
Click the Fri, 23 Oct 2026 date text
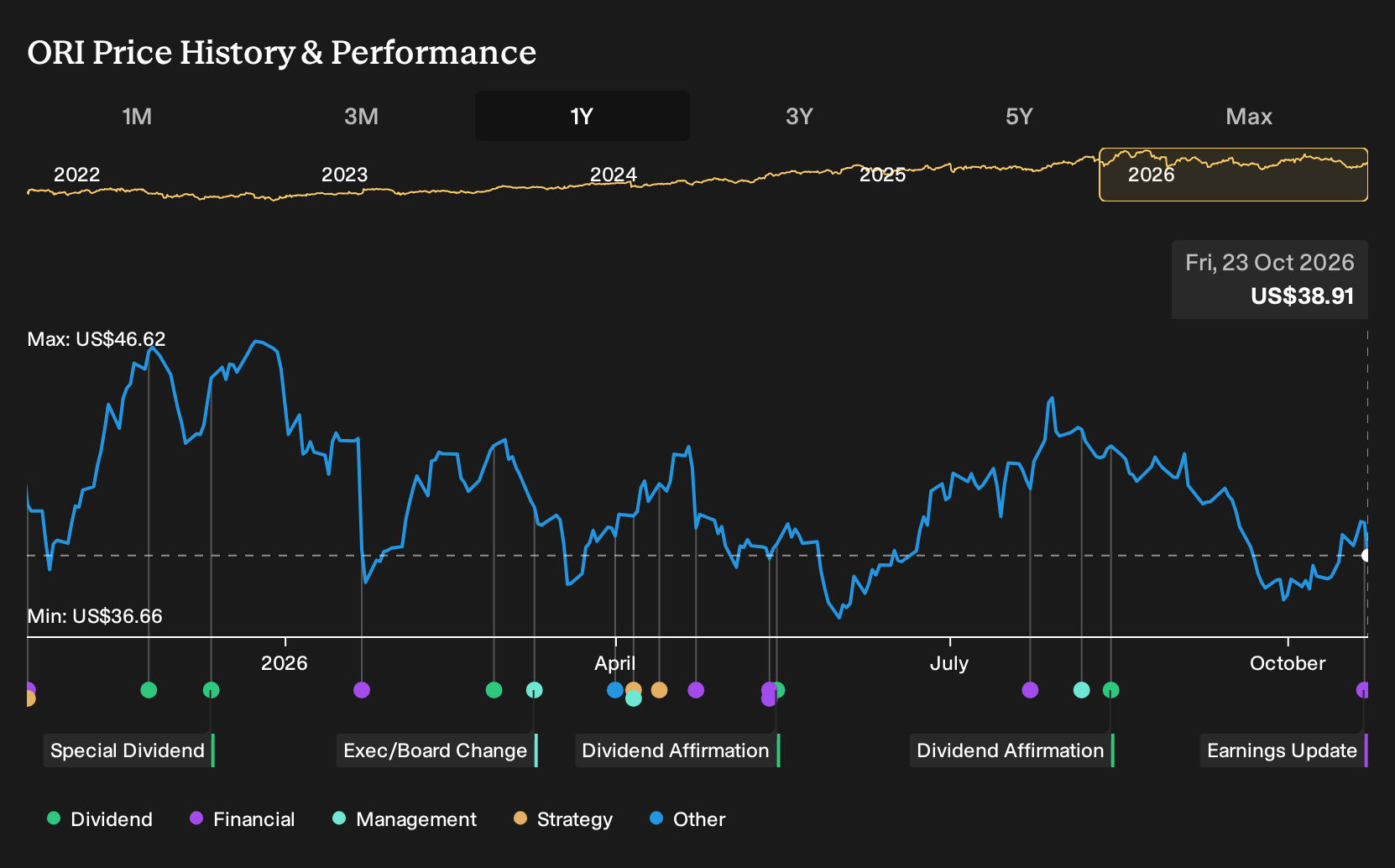pyautogui.click(x=1270, y=263)
